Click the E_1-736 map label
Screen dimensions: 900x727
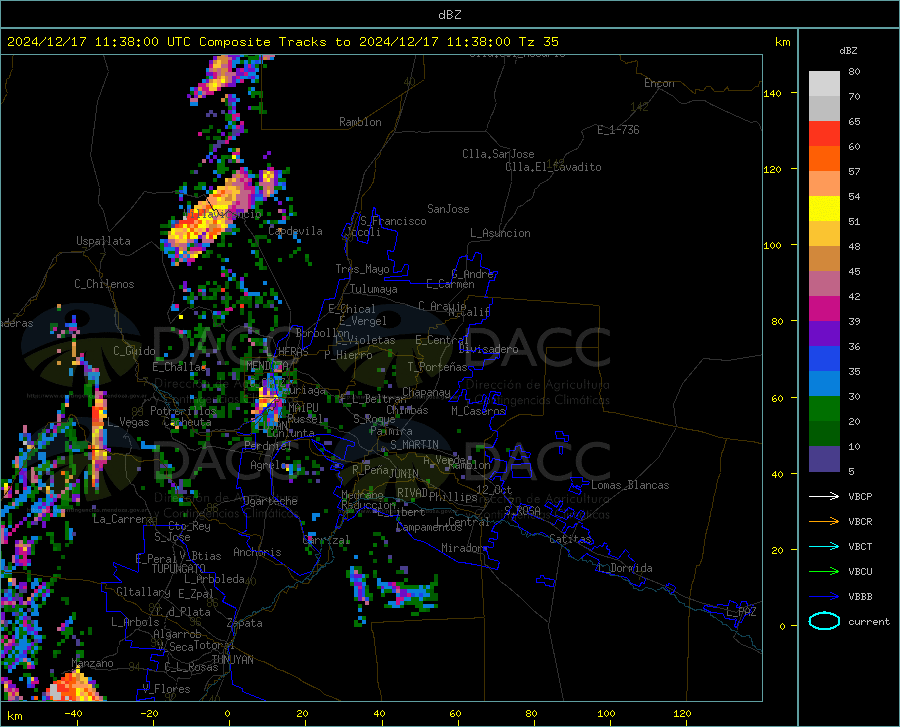pos(618,130)
